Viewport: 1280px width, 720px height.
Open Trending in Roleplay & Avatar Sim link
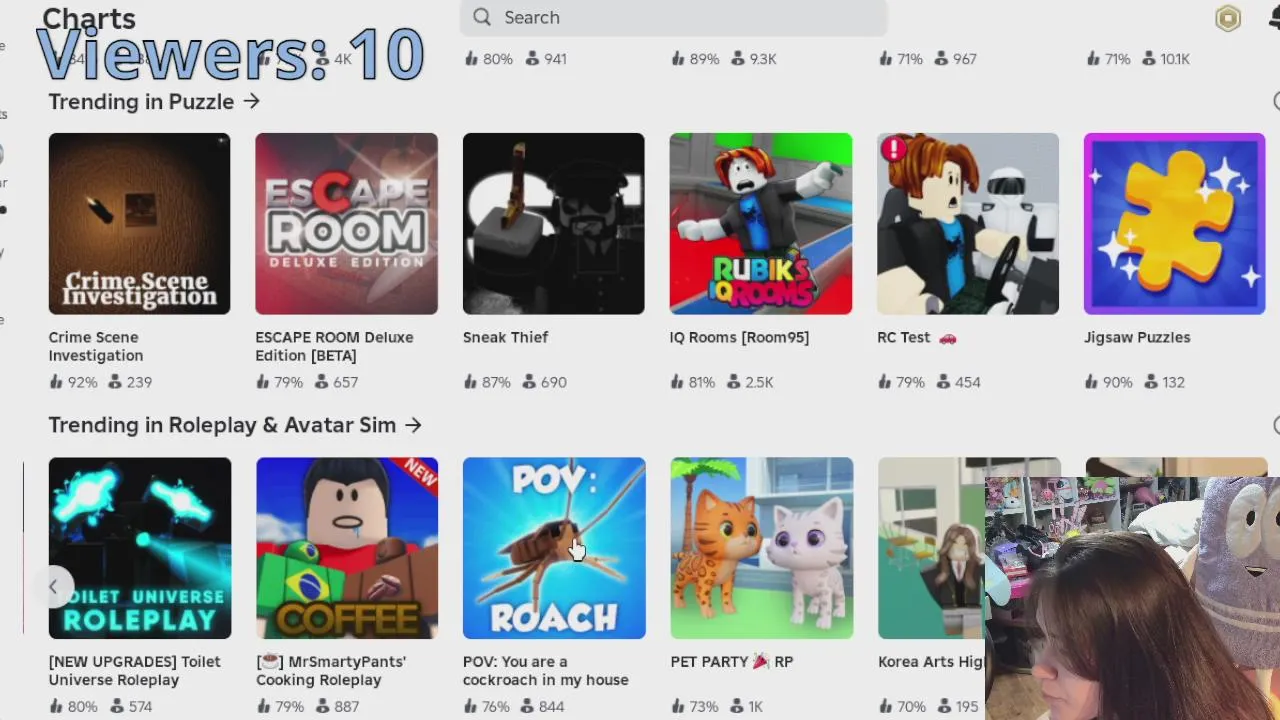pyautogui.click(x=235, y=425)
